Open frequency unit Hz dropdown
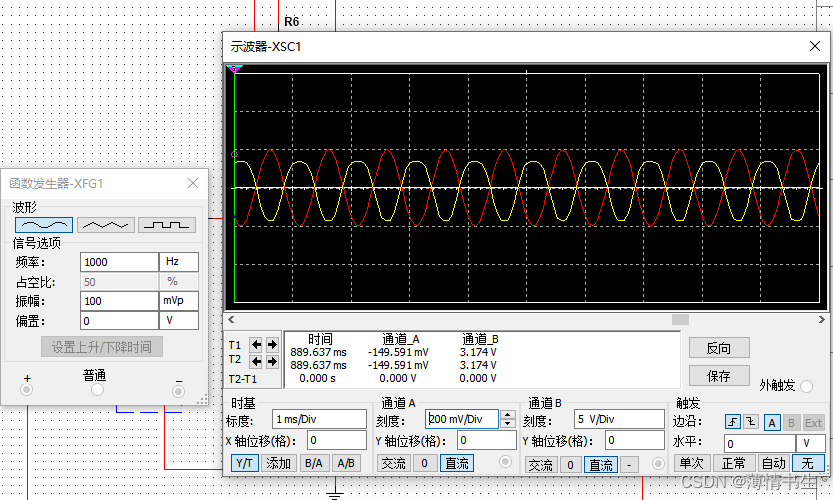 click(179, 262)
